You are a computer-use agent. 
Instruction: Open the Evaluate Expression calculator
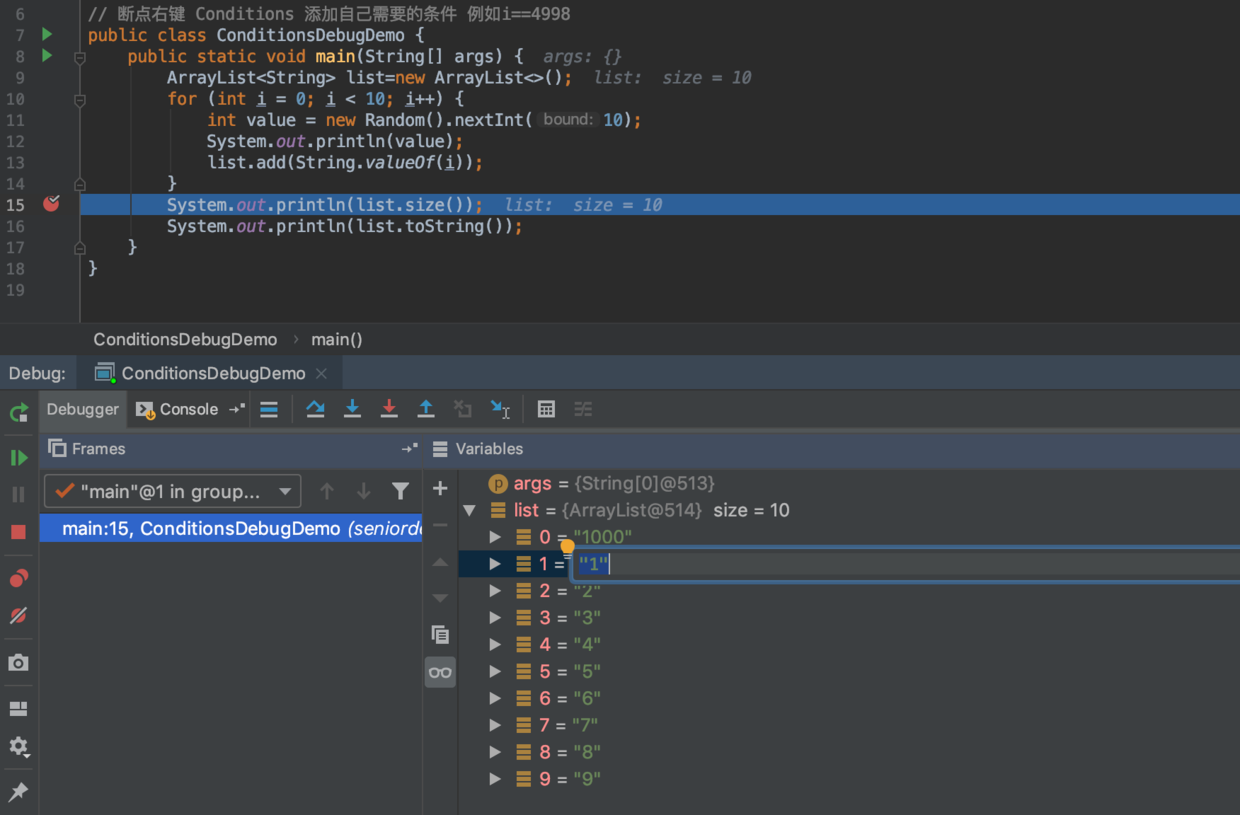pos(546,409)
